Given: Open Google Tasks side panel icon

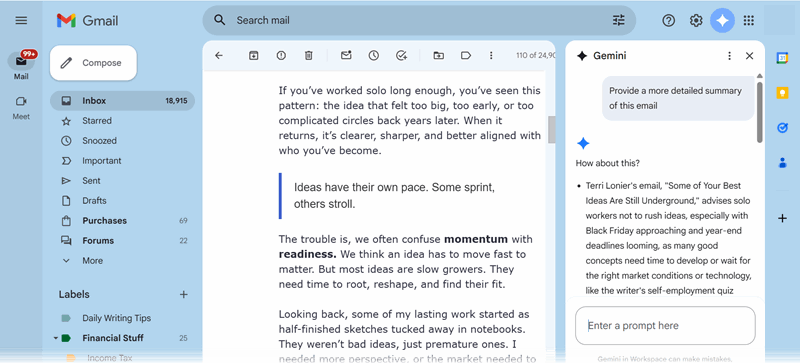Looking at the screenshot, I should (782, 128).
